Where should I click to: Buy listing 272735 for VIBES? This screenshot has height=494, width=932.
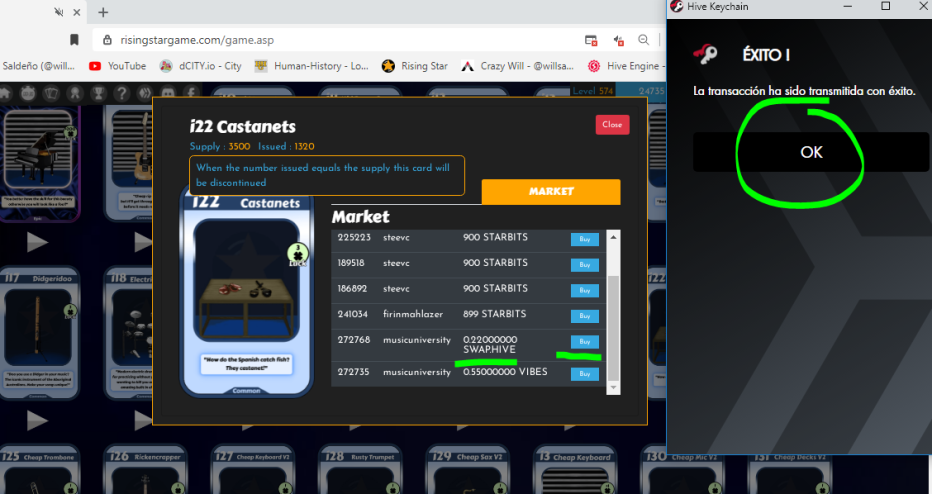(585, 374)
